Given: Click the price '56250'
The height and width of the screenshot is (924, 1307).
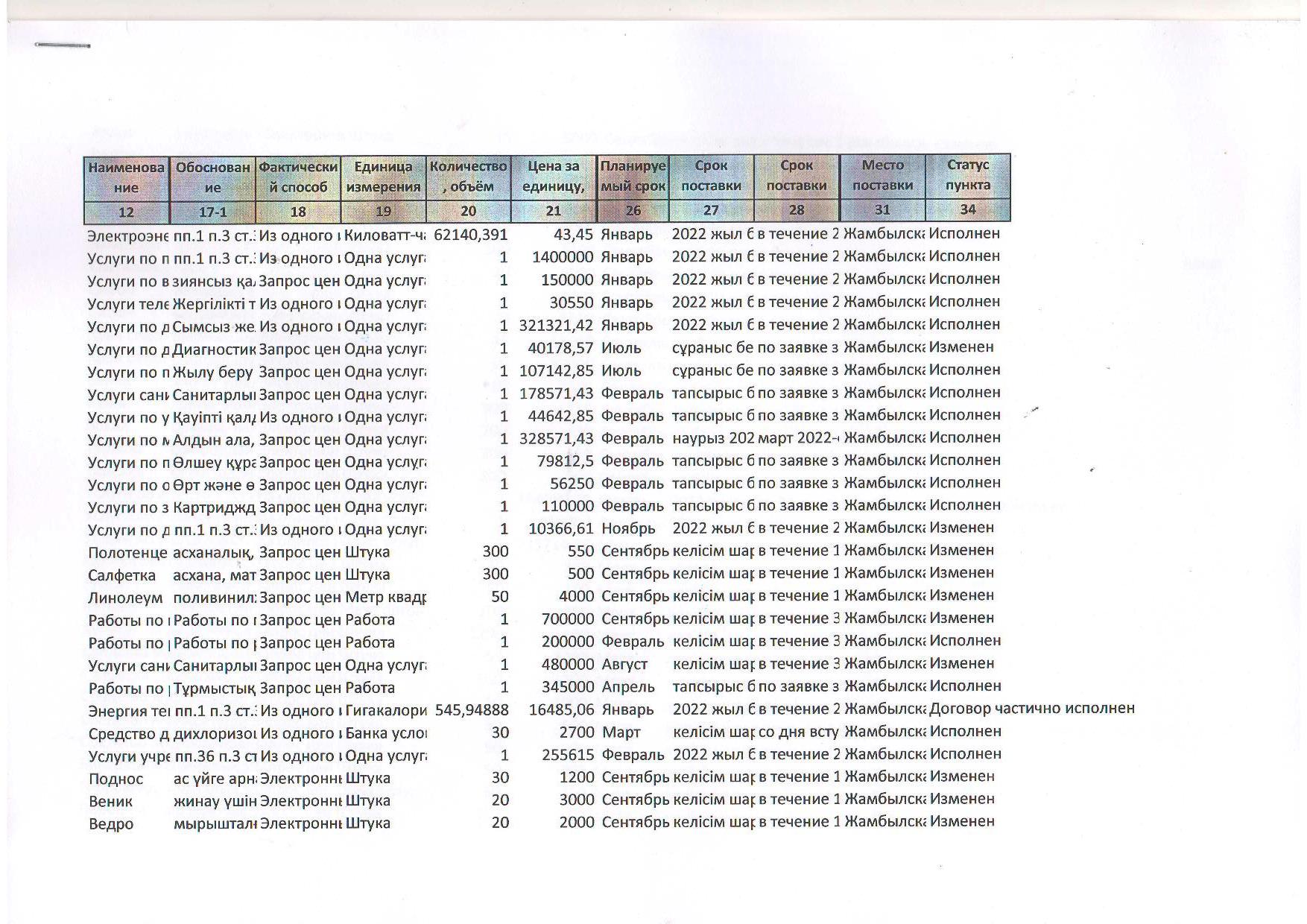Looking at the screenshot, I should [x=572, y=484].
